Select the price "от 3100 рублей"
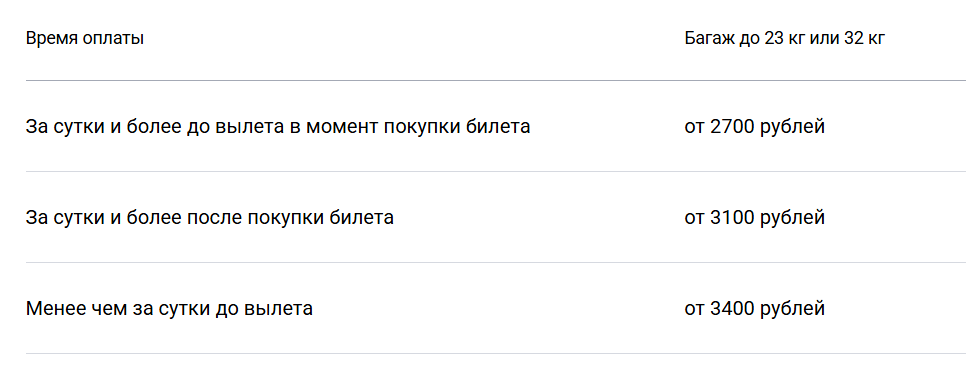Viewport: 977px width, 366px height. pyautogui.click(x=755, y=218)
